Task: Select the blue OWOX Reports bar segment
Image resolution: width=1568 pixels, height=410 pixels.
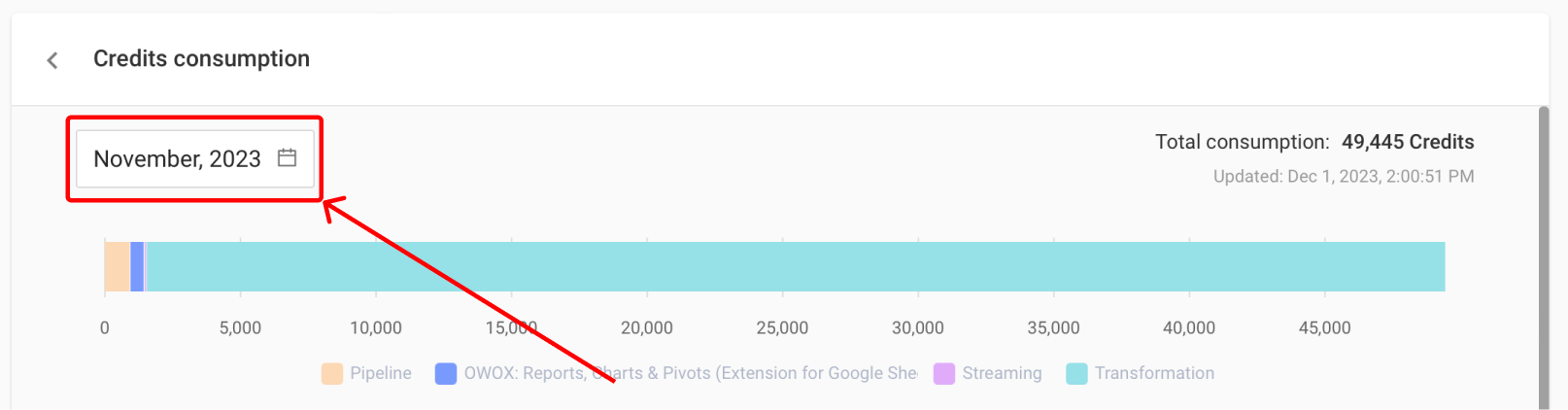Action: (x=137, y=266)
